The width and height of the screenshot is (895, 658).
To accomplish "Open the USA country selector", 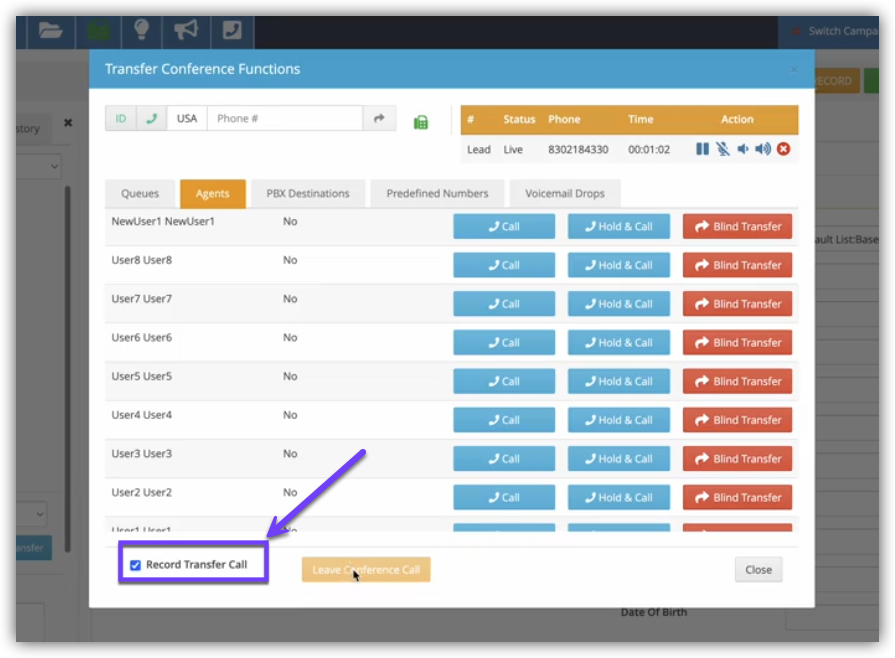I will tap(187, 118).
